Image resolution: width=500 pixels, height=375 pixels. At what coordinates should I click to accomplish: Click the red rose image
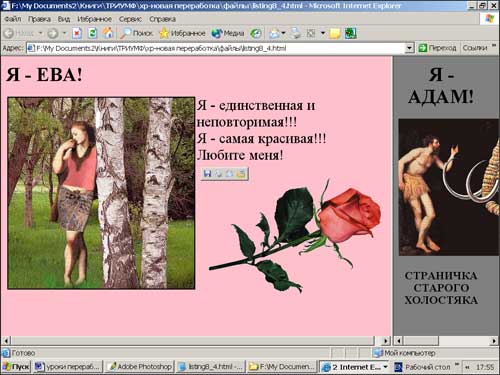295,236
